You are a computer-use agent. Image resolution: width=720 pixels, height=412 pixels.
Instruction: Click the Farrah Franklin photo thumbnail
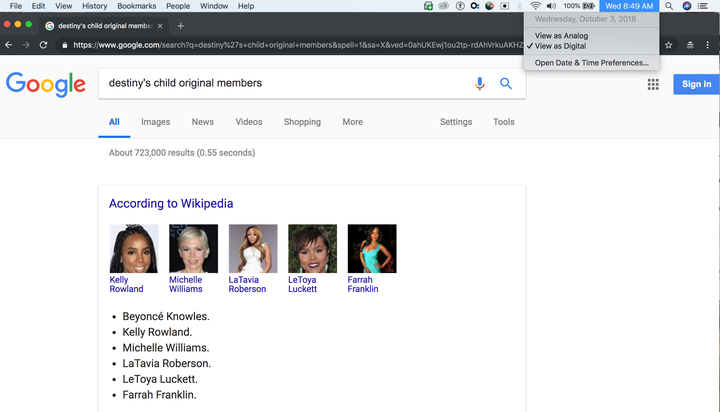point(372,248)
